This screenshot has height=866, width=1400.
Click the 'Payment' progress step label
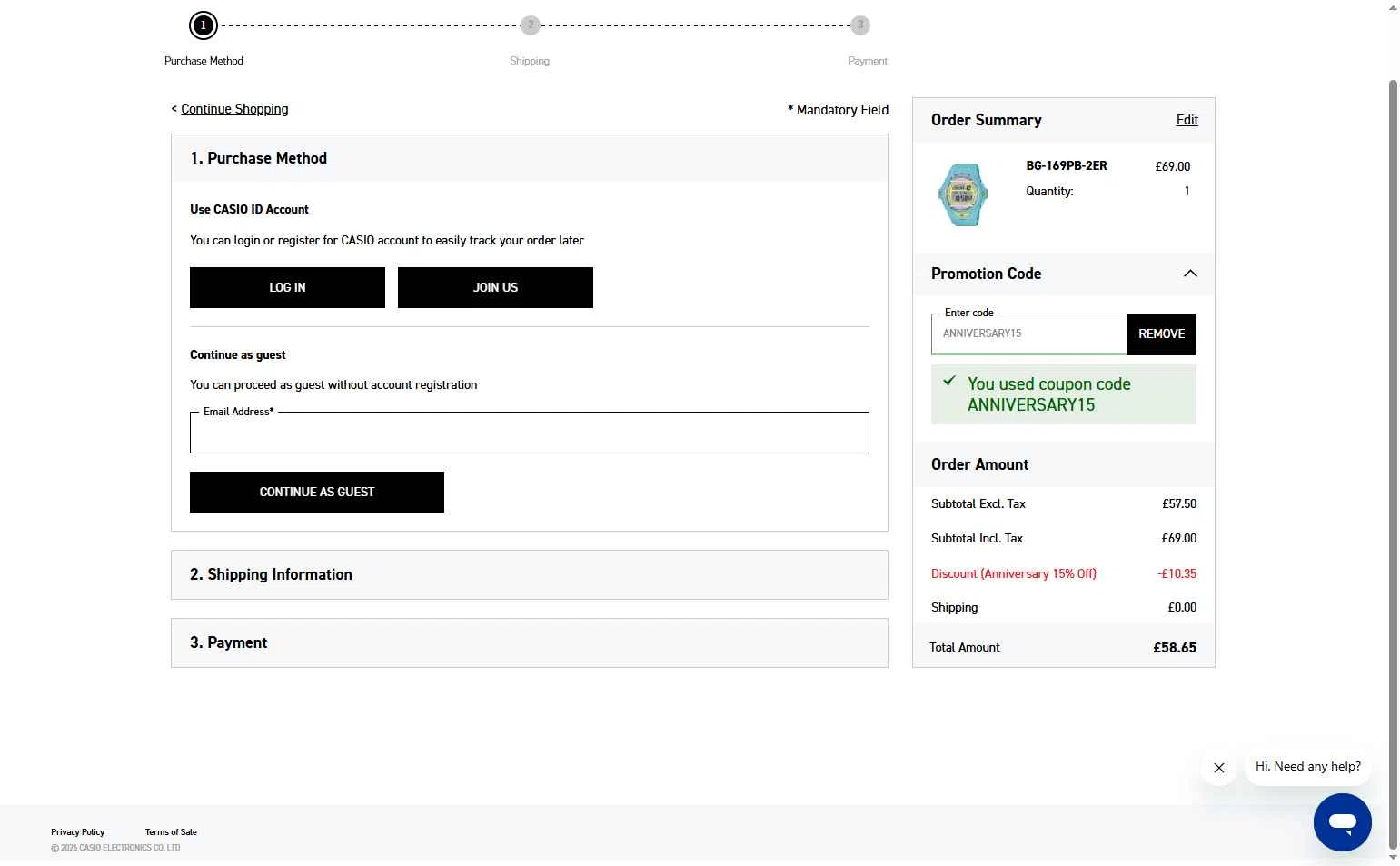point(868,61)
